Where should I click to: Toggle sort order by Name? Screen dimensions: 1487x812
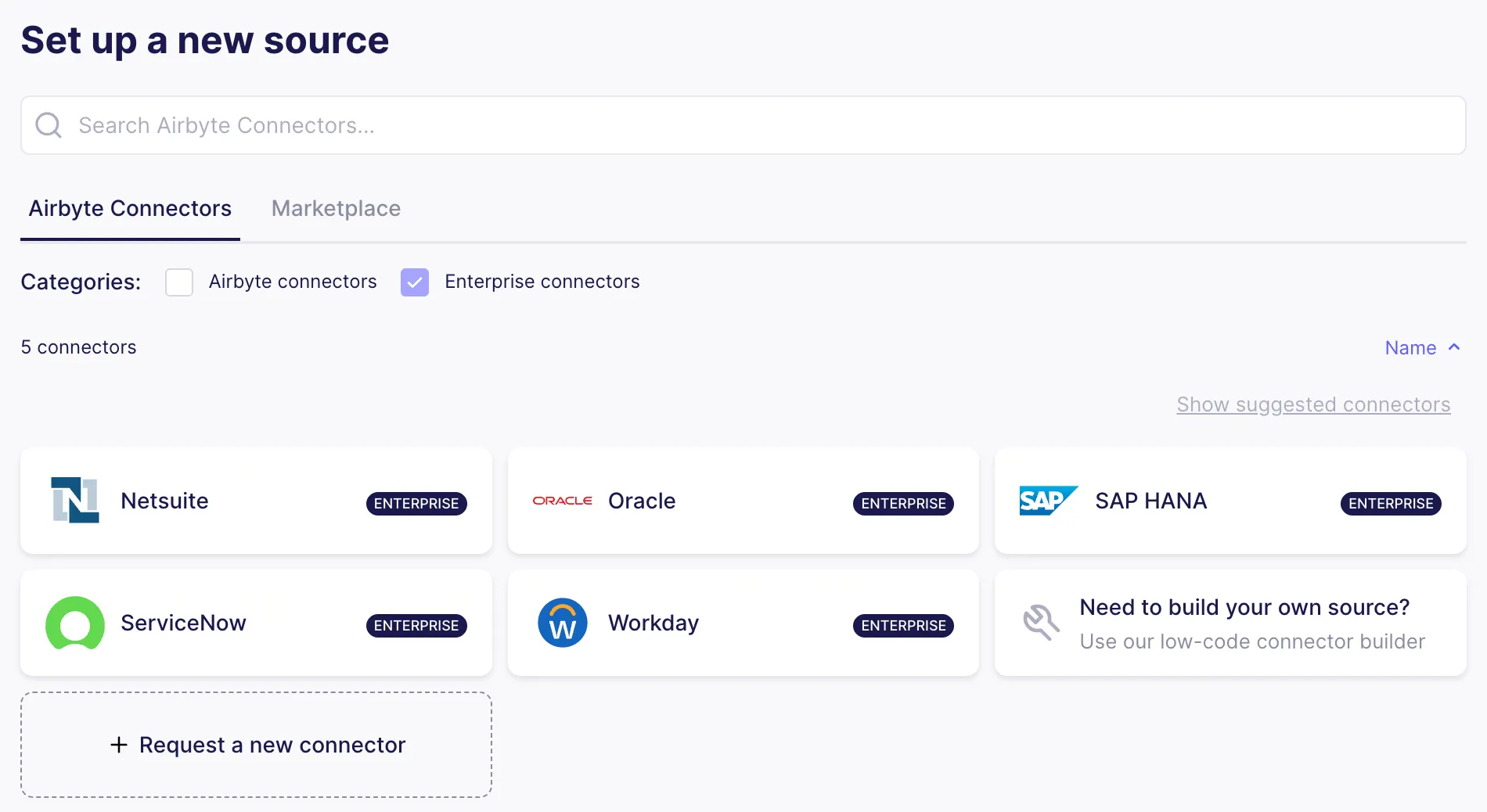click(1422, 348)
